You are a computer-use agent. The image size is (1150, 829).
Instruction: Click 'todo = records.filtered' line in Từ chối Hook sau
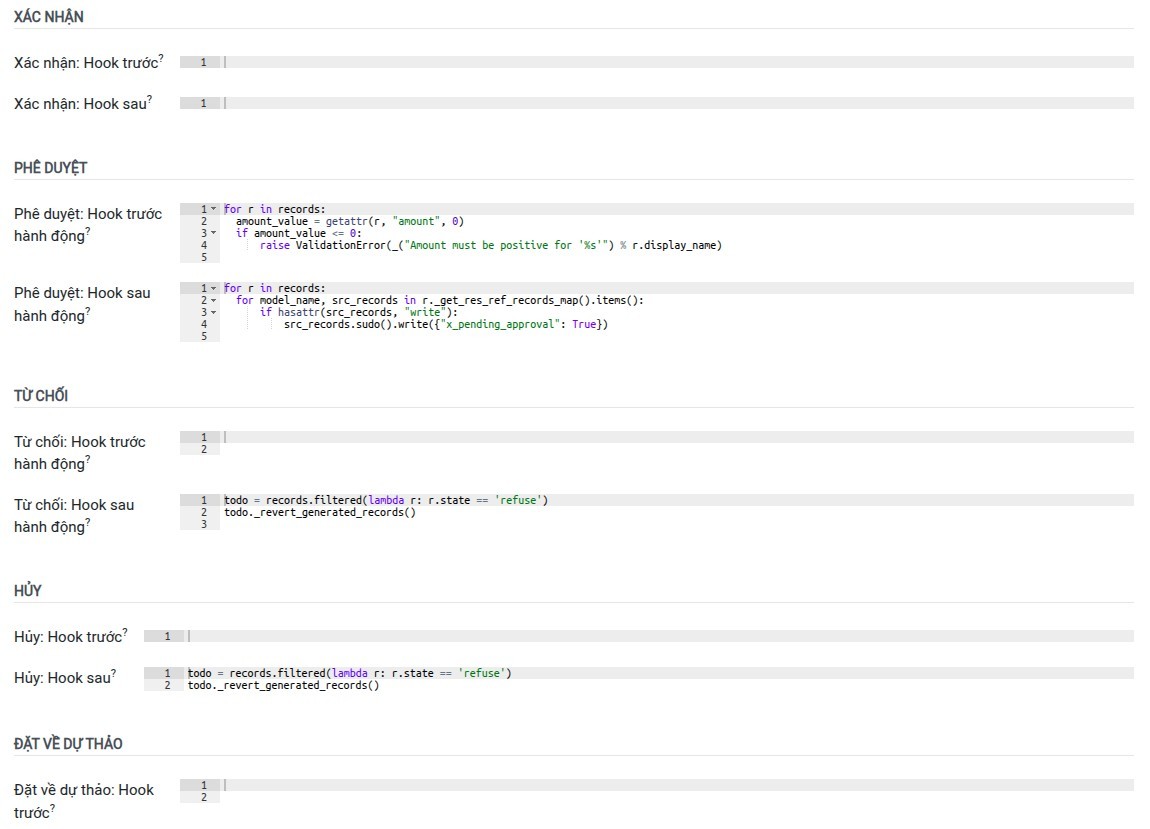pos(386,500)
